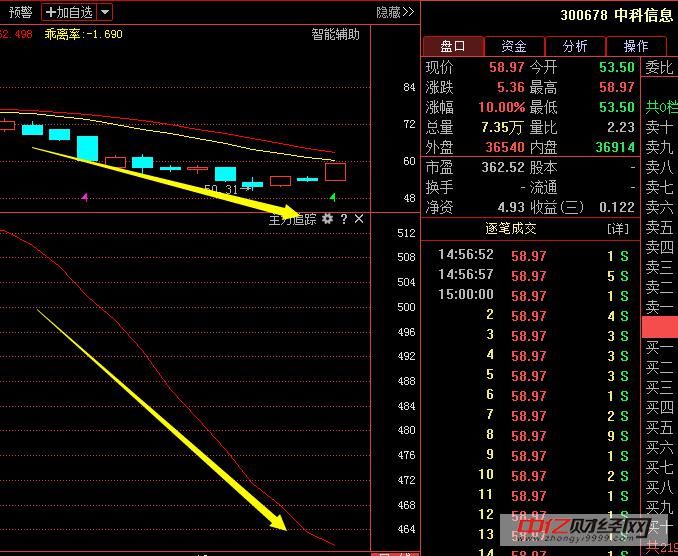Image resolution: width=678 pixels, height=556 pixels.
Task: Select the 收益(三) 0.122 value
Action: point(617,207)
